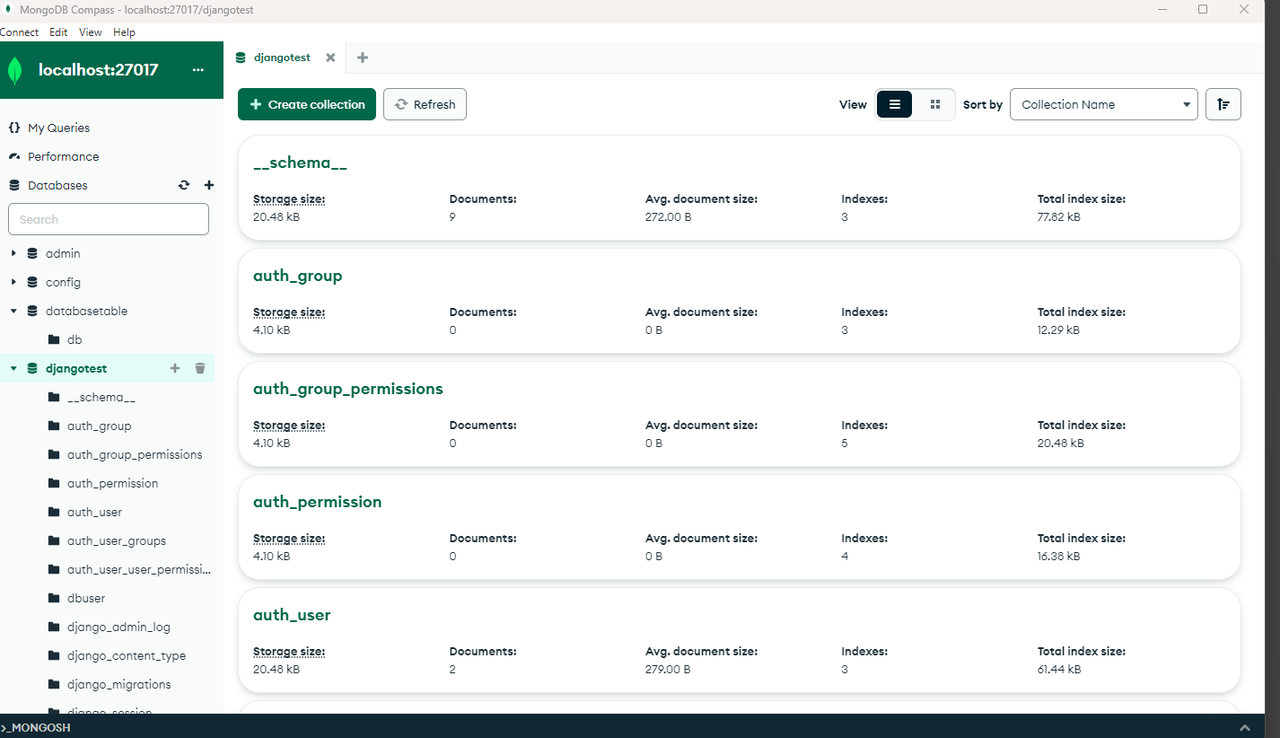Open the __schema__ collection card
Viewport: 1280px width, 738px height.
click(739, 188)
